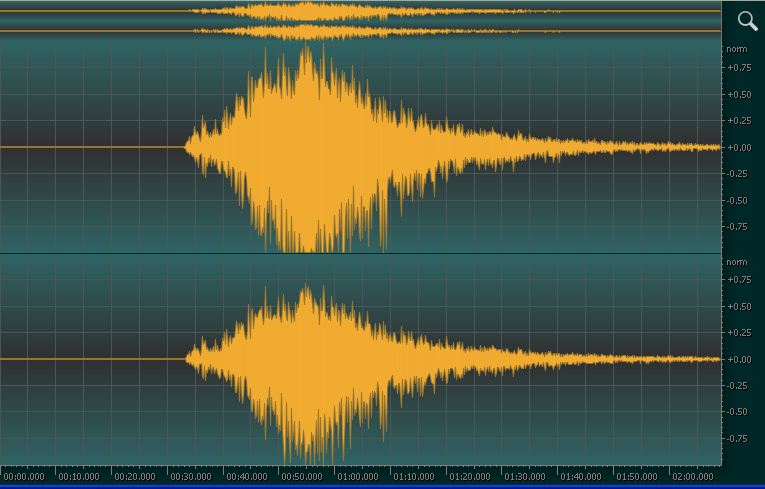Screen dimensions: 765x489
Task: Click the 01:50.000 time ruler label
Action: click(x=637, y=476)
